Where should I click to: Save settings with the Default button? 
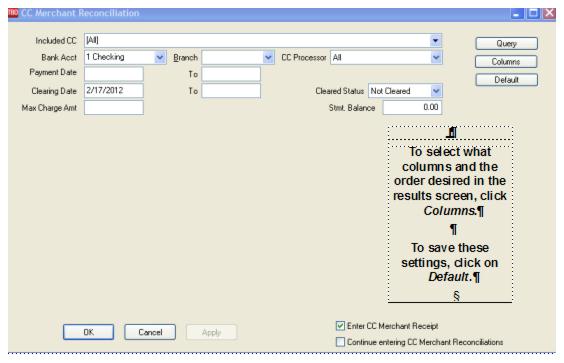[x=506, y=80]
